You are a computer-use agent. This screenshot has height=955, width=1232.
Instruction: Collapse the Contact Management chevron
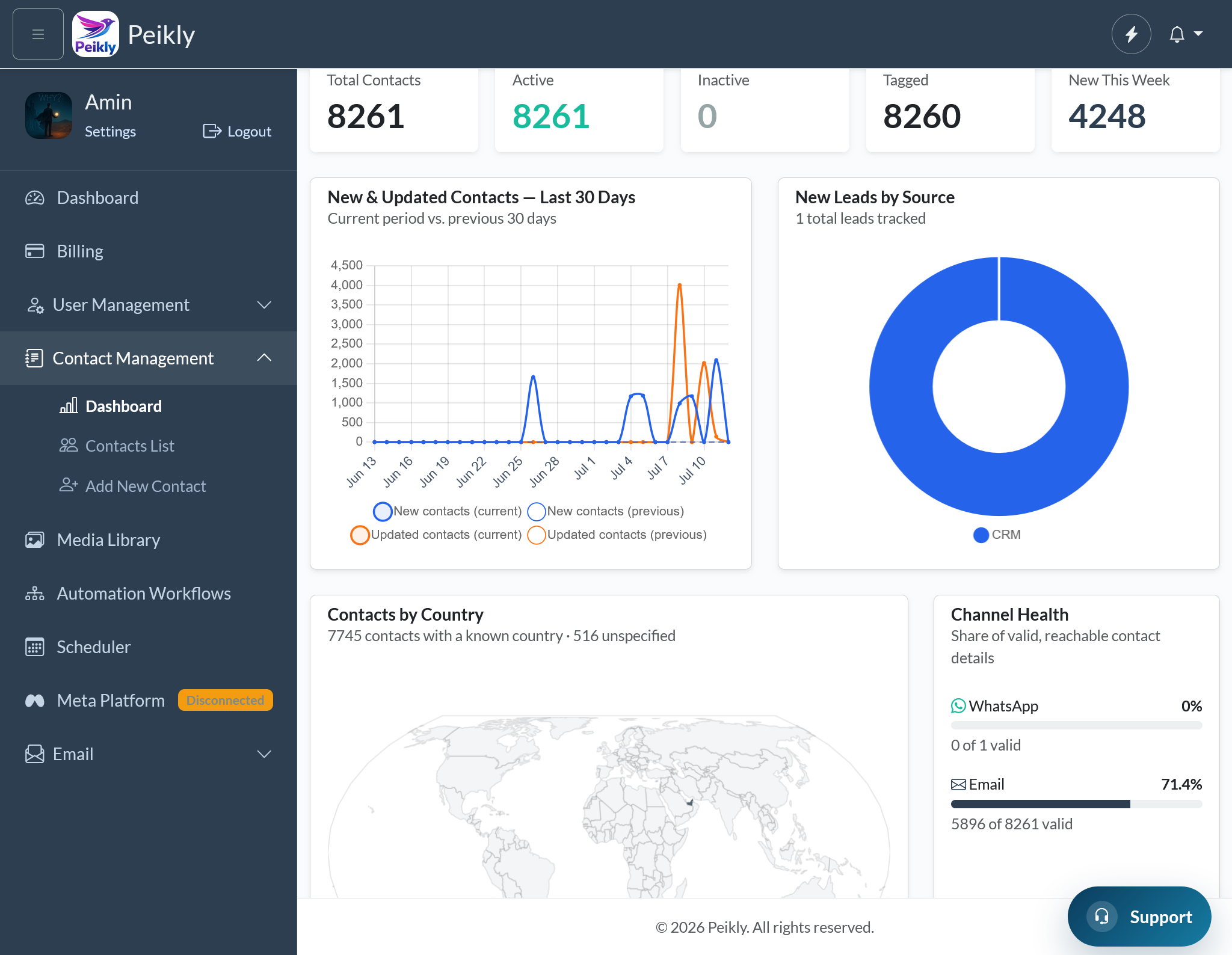click(264, 358)
